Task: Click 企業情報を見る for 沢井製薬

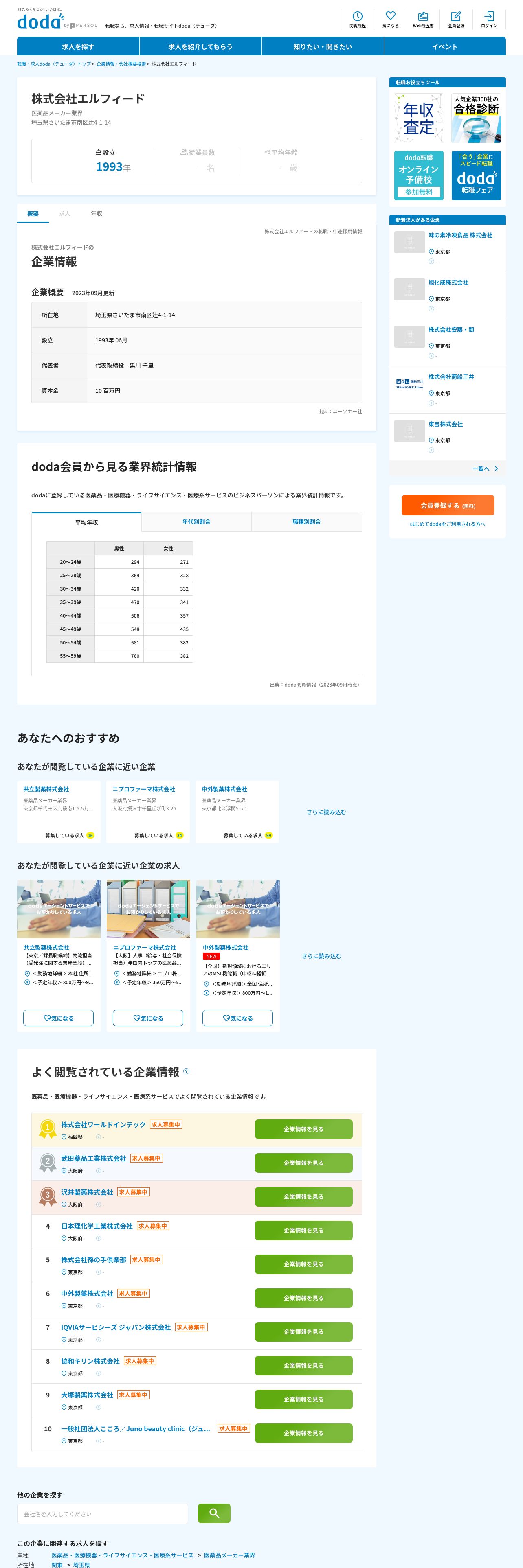Action: click(x=303, y=1197)
